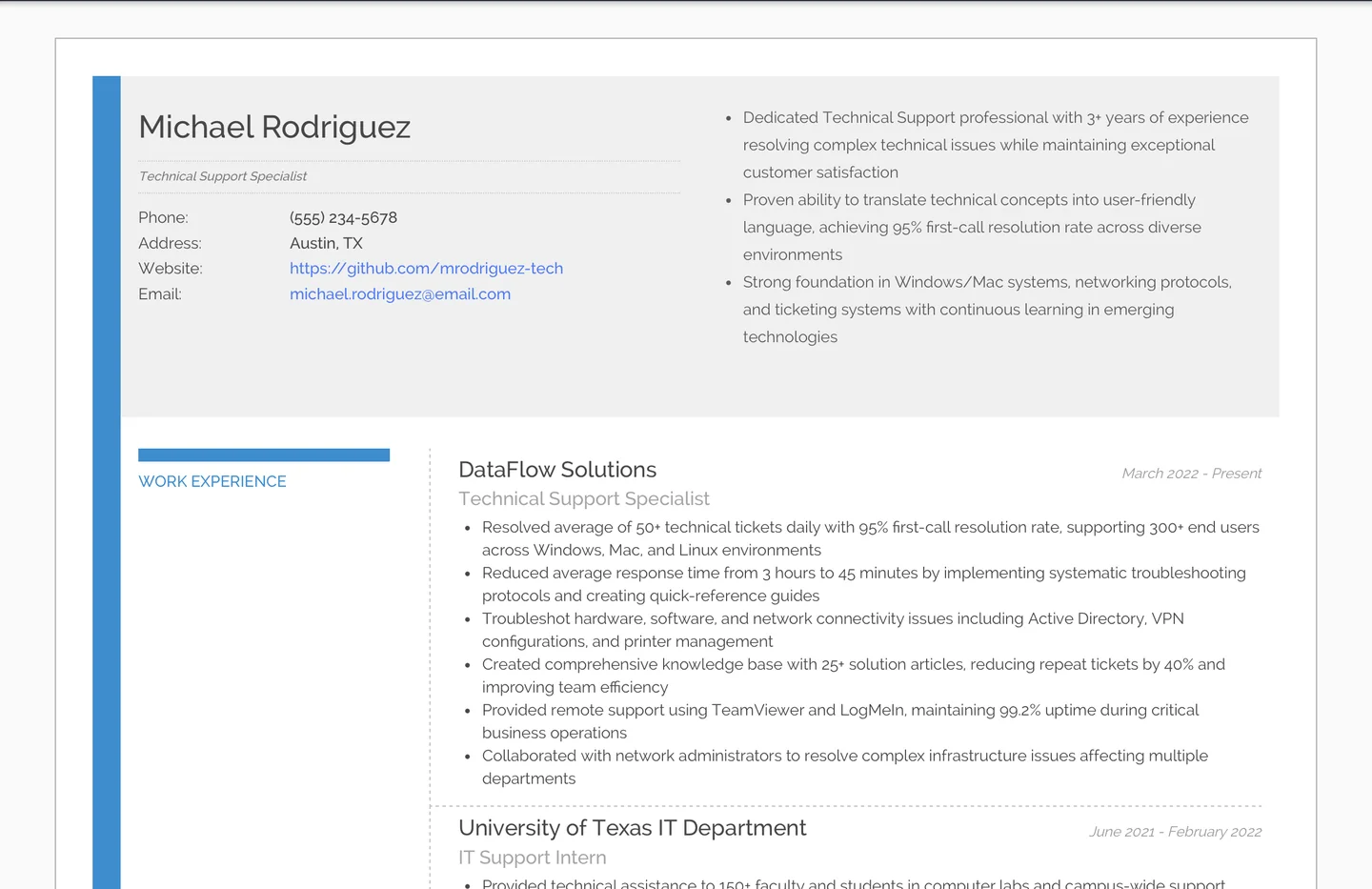Click the University of Texas IT Department heading
This screenshot has width=1372, height=889.
(x=632, y=828)
